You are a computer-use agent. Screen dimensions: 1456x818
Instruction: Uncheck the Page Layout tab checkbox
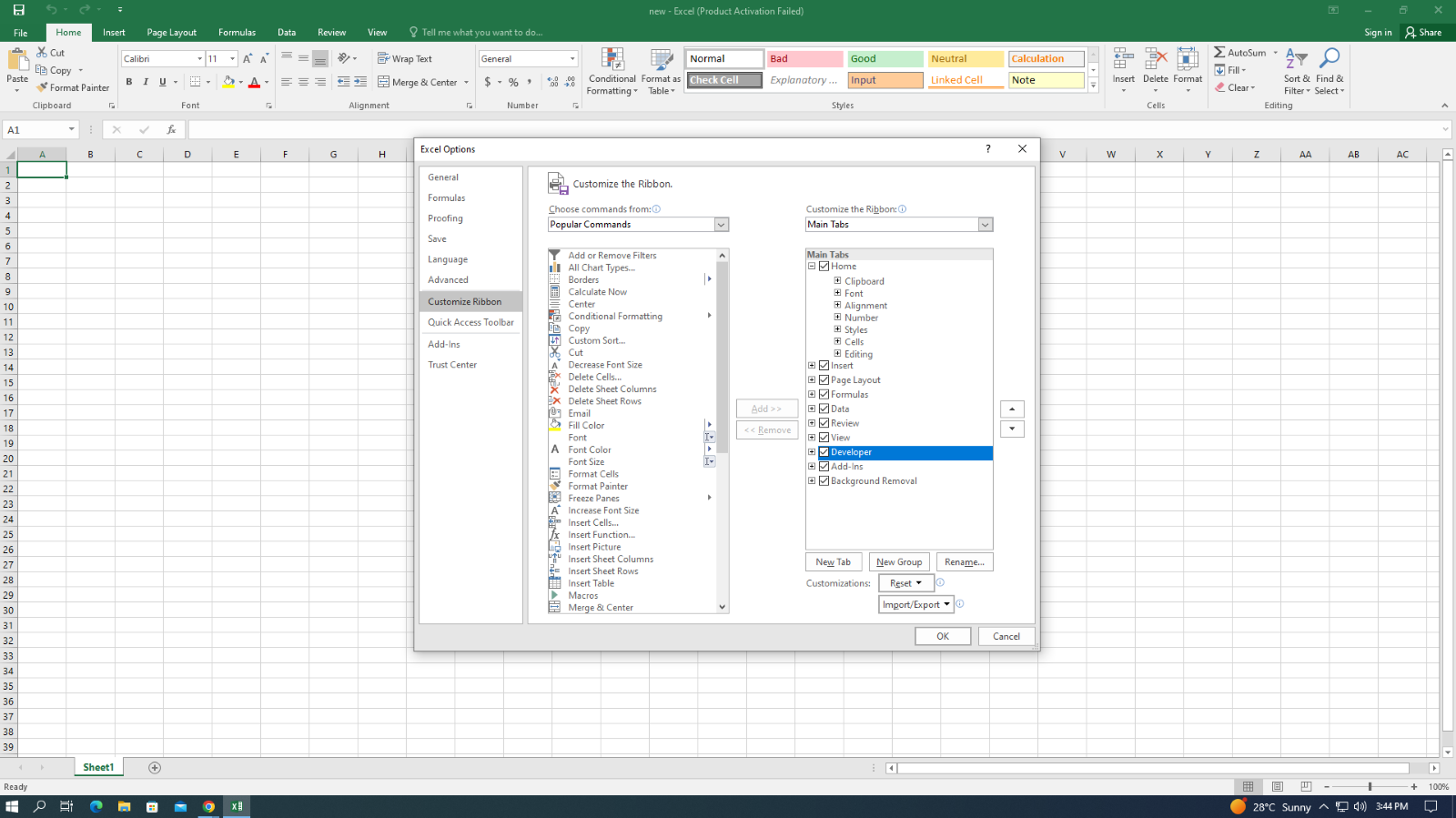(824, 380)
